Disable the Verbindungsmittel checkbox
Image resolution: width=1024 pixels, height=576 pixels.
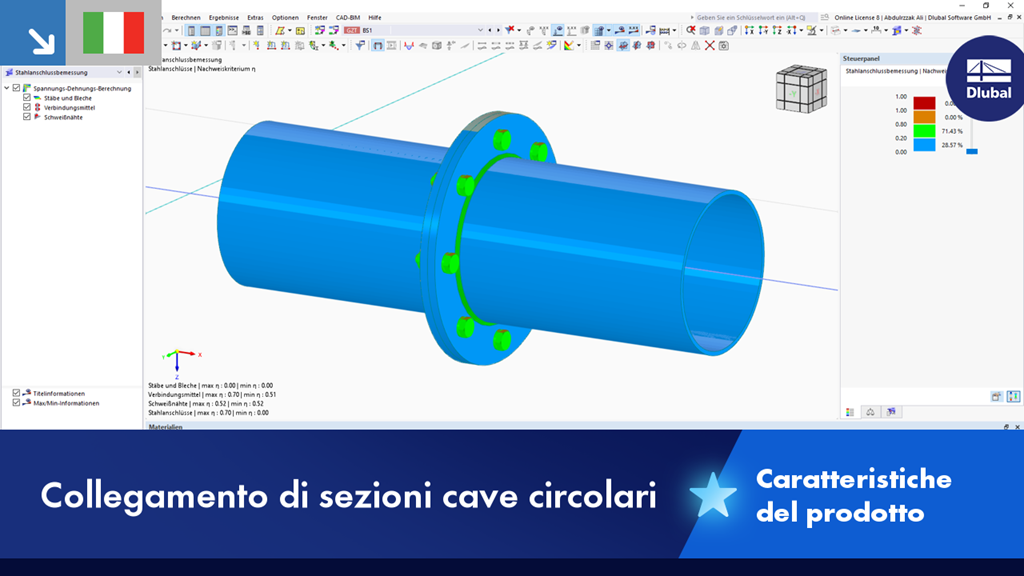(26, 107)
